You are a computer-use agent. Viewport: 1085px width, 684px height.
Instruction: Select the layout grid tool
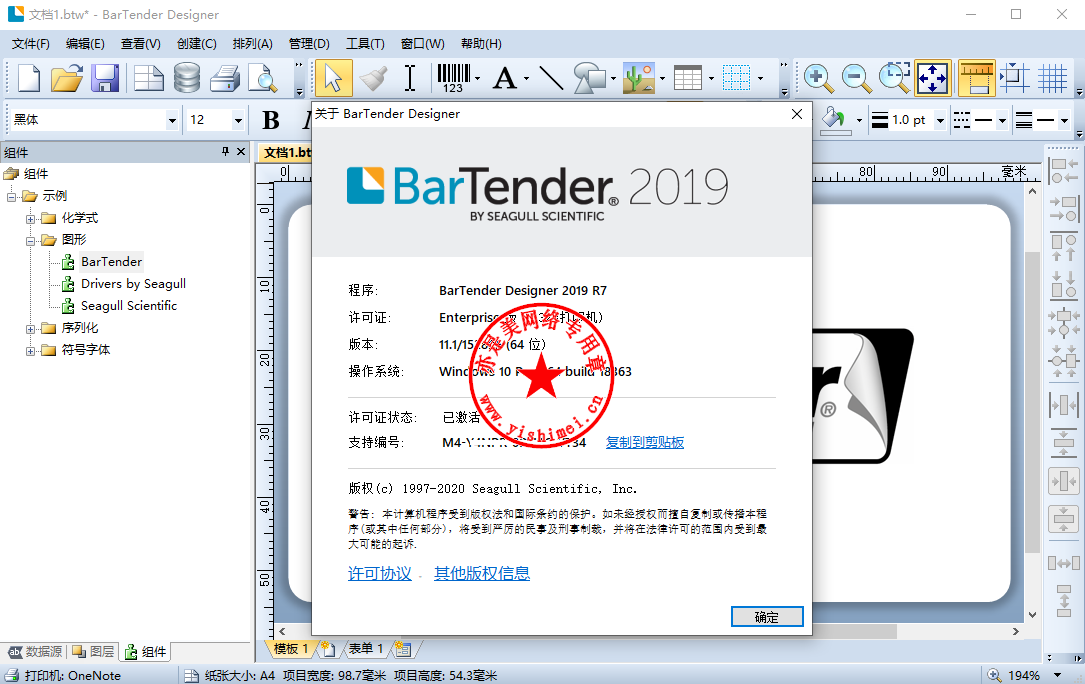(x=736, y=78)
